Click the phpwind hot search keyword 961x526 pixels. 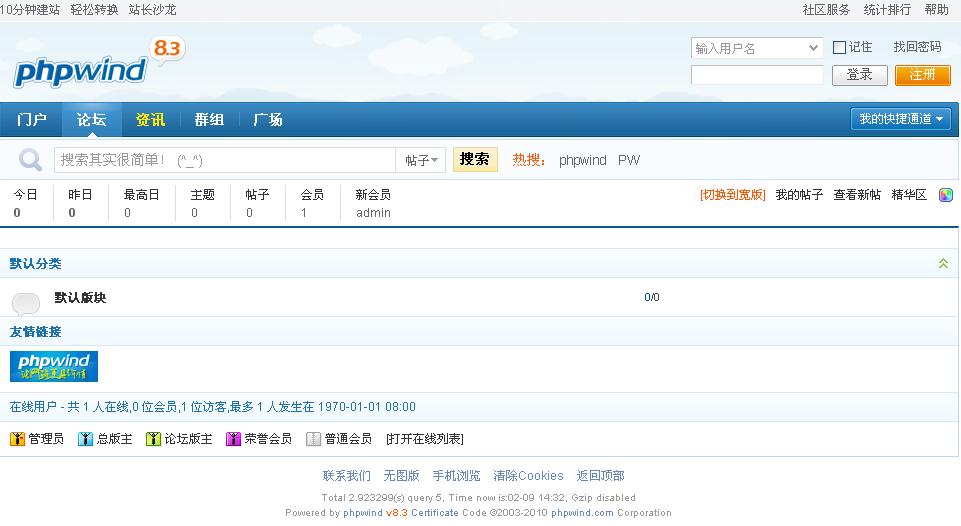(583, 161)
